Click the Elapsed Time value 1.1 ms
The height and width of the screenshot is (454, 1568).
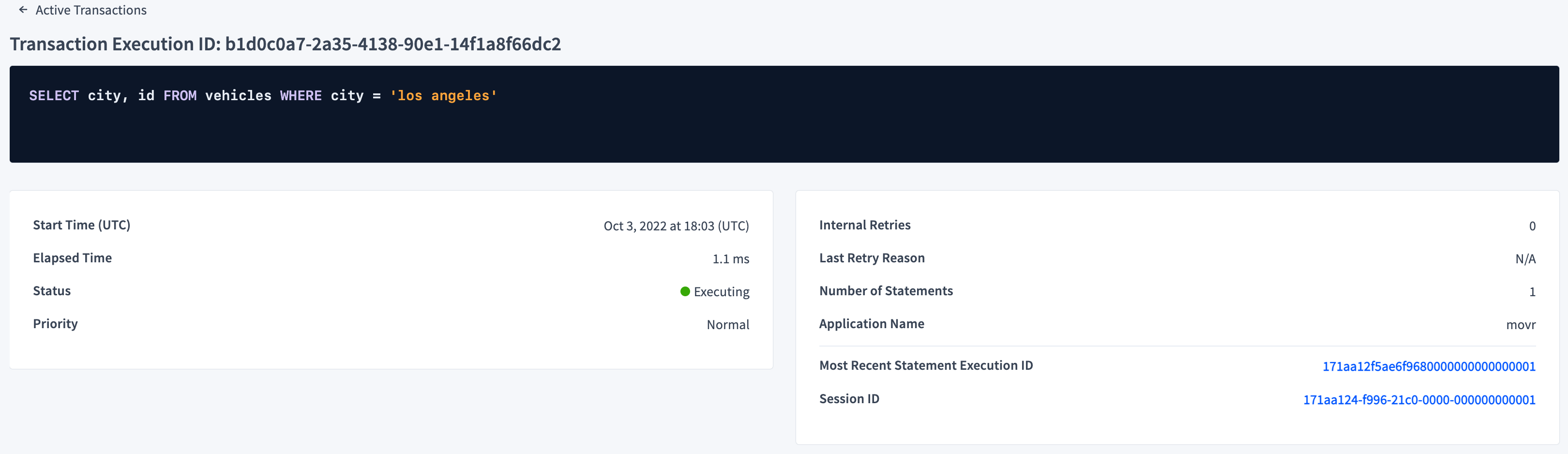point(730,258)
